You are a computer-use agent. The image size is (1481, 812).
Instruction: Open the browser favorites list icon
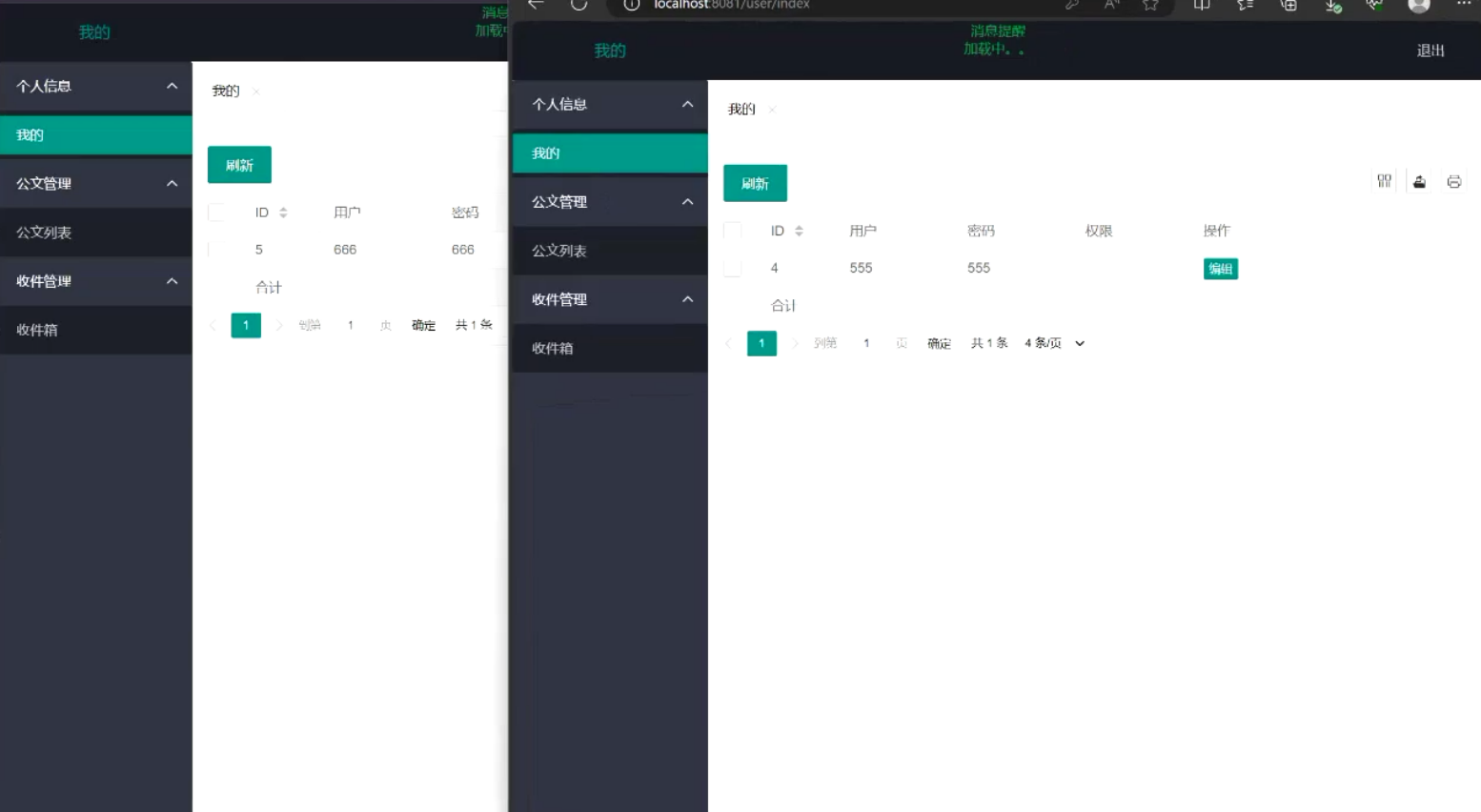[1245, 5]
